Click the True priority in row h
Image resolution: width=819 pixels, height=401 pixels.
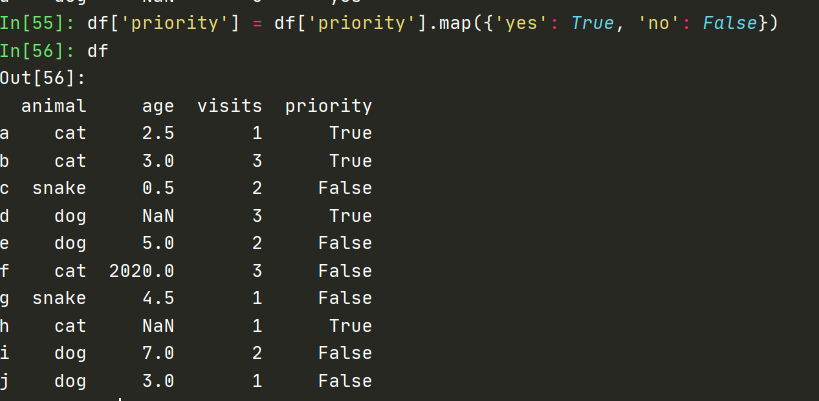350,326
